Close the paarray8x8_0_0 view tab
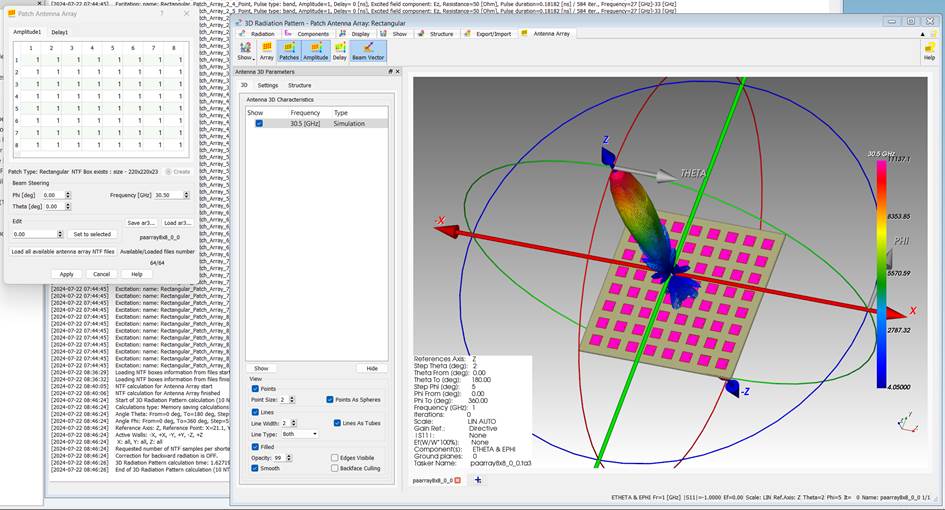The width and height of the screenshot is (945, 510). 457,480
